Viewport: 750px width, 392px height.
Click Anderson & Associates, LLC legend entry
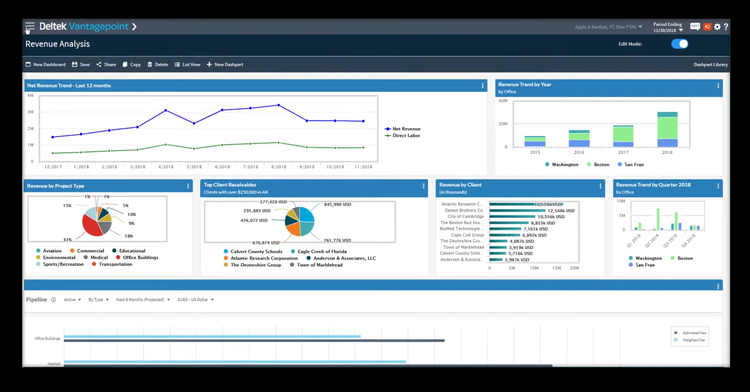(341, 258)
